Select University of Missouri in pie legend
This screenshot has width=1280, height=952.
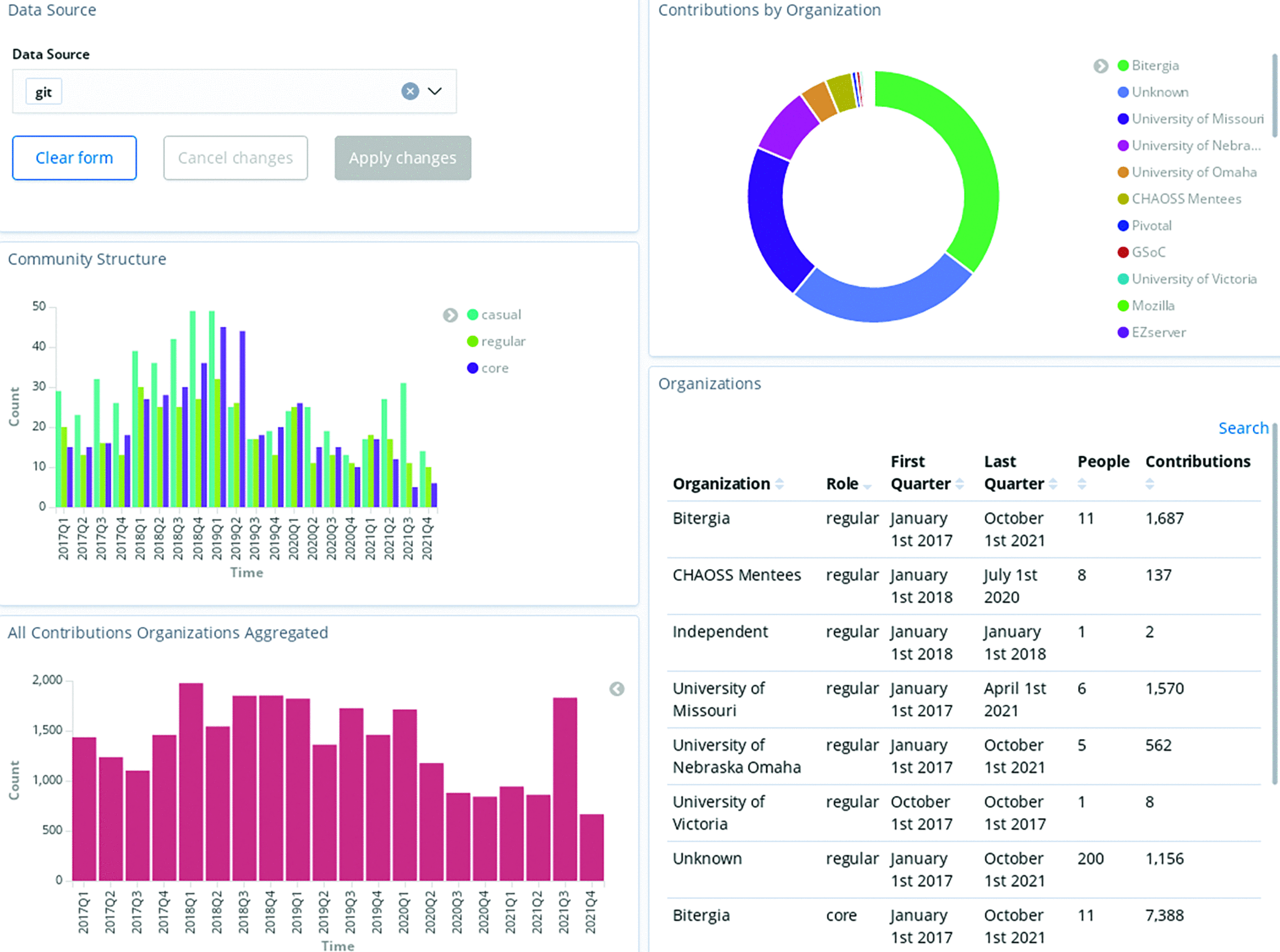coord(1191,119)
